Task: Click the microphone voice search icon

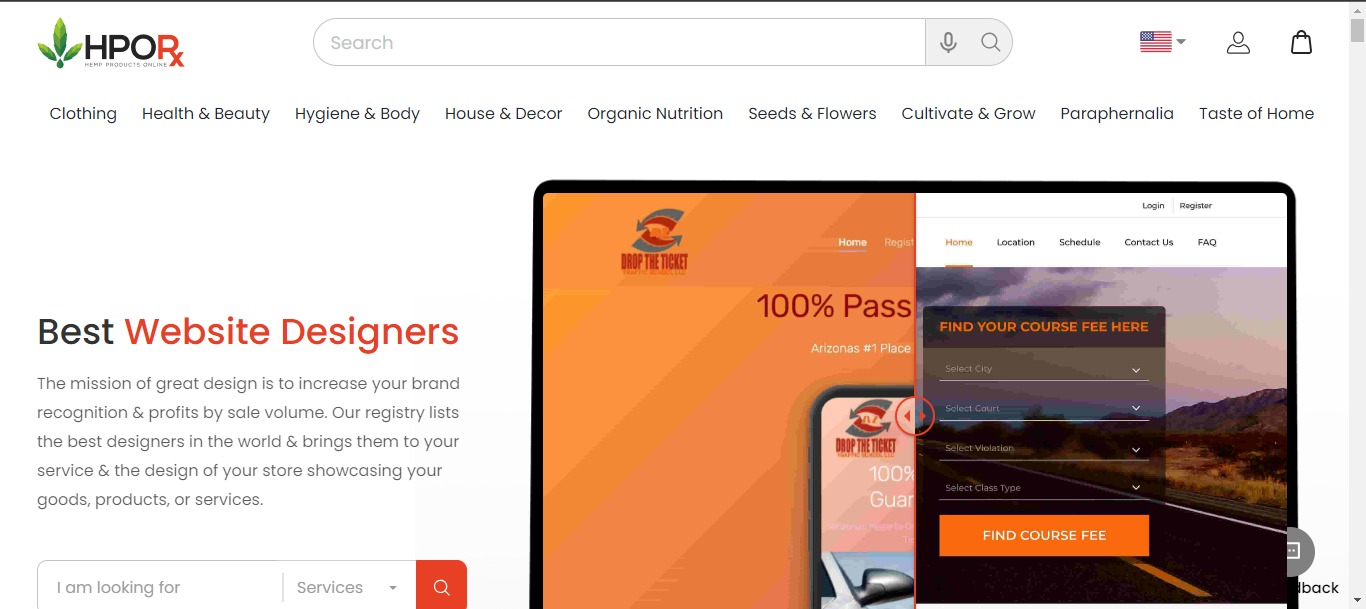Action: [948, 43]
